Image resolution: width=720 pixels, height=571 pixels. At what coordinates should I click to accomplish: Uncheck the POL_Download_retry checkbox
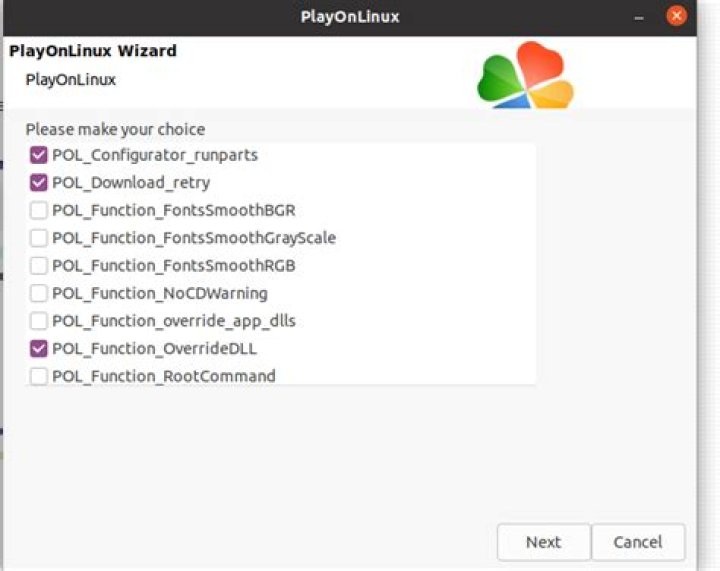[x=39, y=183]
